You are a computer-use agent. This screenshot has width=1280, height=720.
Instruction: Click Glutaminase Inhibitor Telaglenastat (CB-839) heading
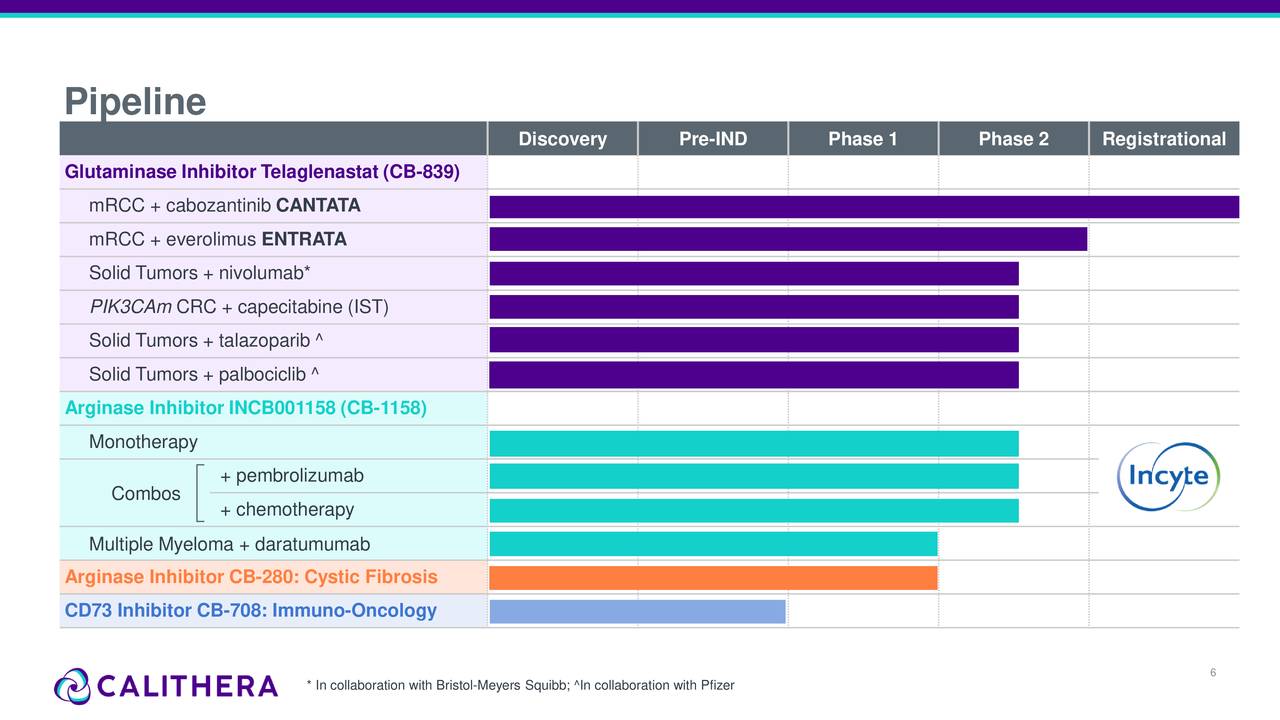(x=262, y=172)
